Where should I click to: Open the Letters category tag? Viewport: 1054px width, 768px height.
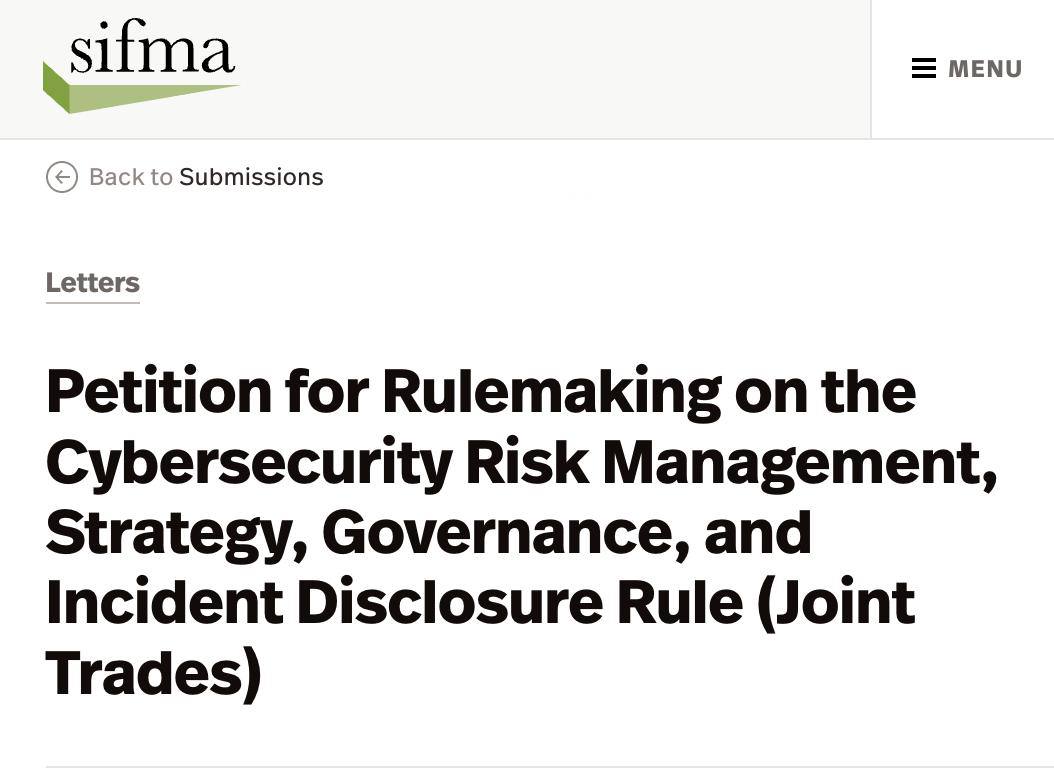click(x=93, y=283)
